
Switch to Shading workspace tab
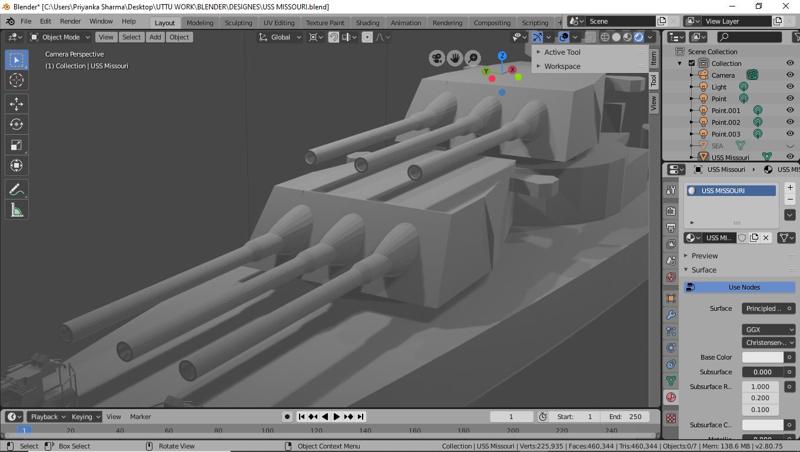(x=367, y=23)
